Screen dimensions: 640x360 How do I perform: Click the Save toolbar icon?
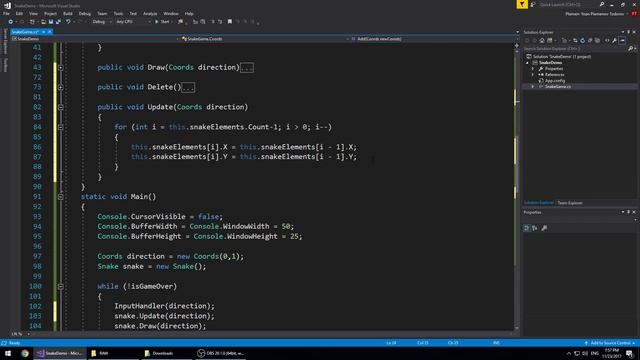51,22
